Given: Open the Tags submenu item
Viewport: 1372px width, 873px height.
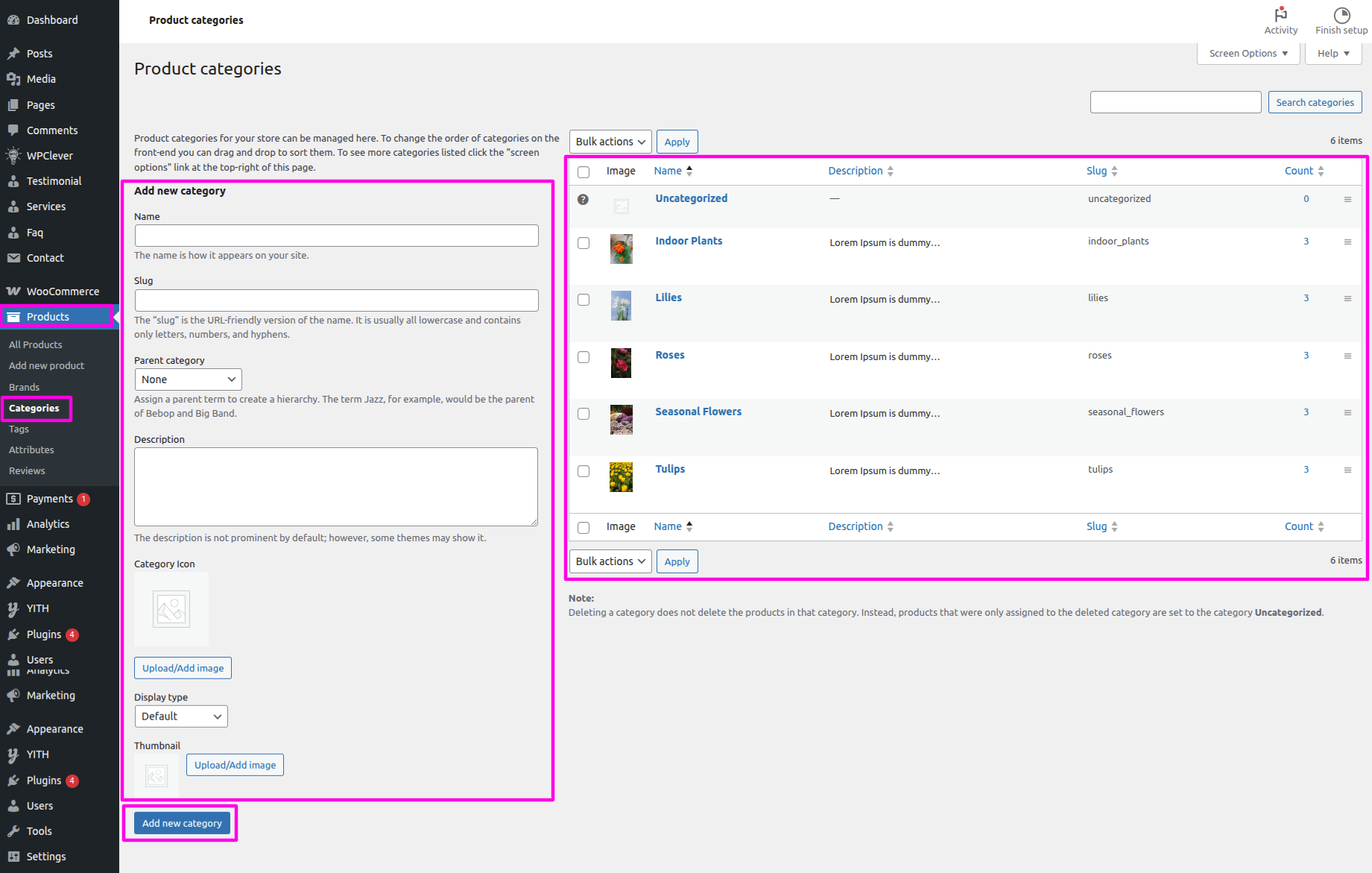Looking at the screenshot, I should pos(19,429).
